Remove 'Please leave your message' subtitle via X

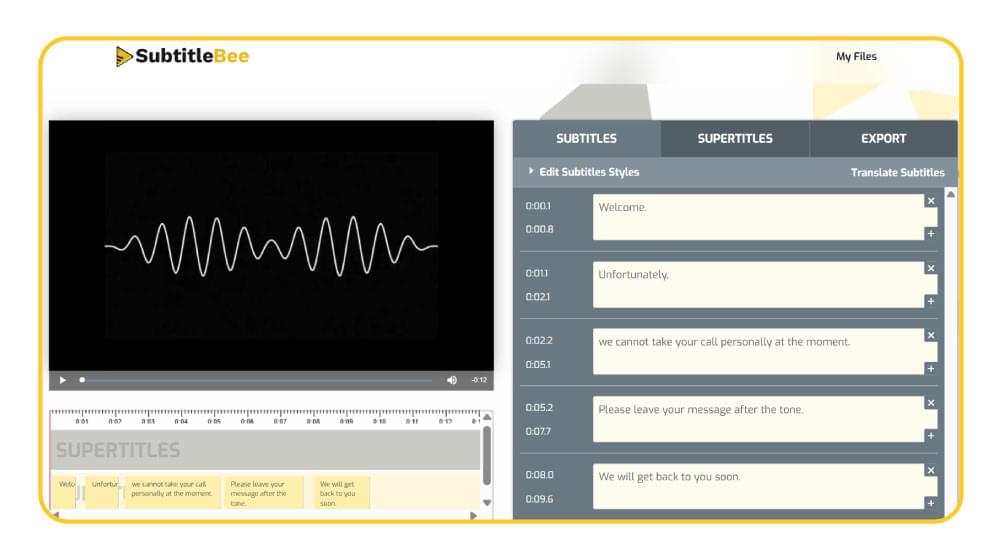(x=930, y=403)
